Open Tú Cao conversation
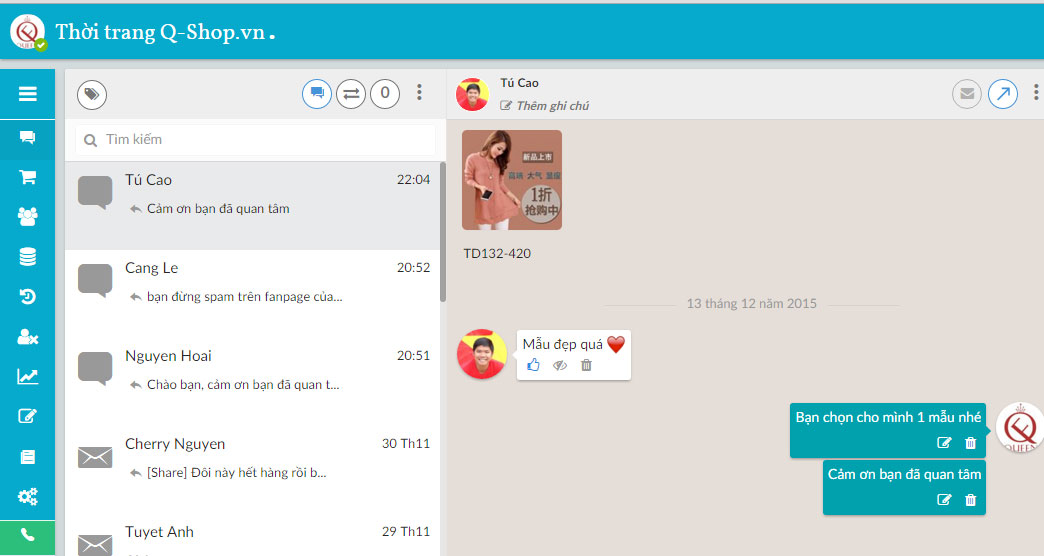This screenshot has width=1044, height=556. [x=253, y=206]
